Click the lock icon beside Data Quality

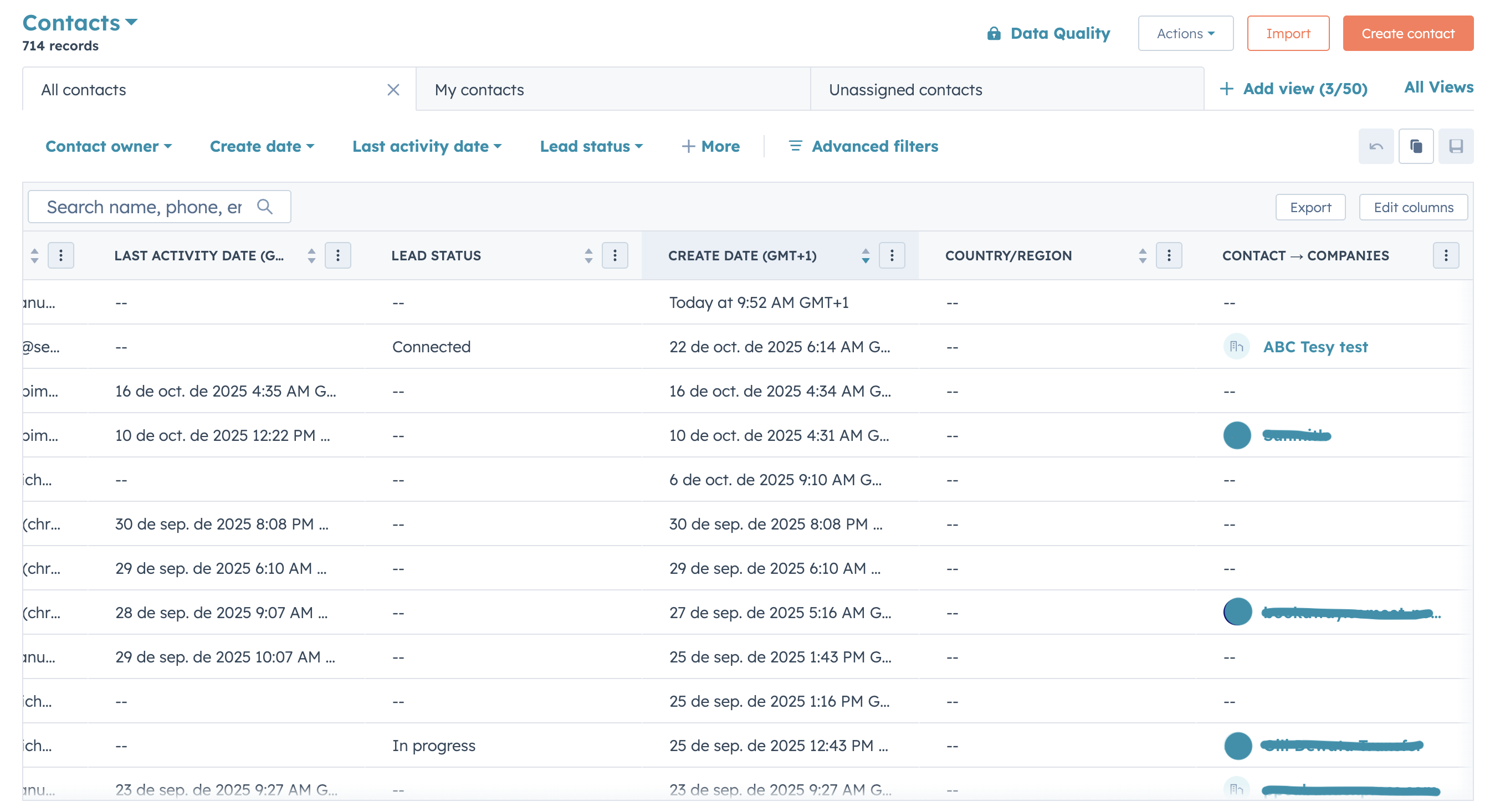(994, 33)
